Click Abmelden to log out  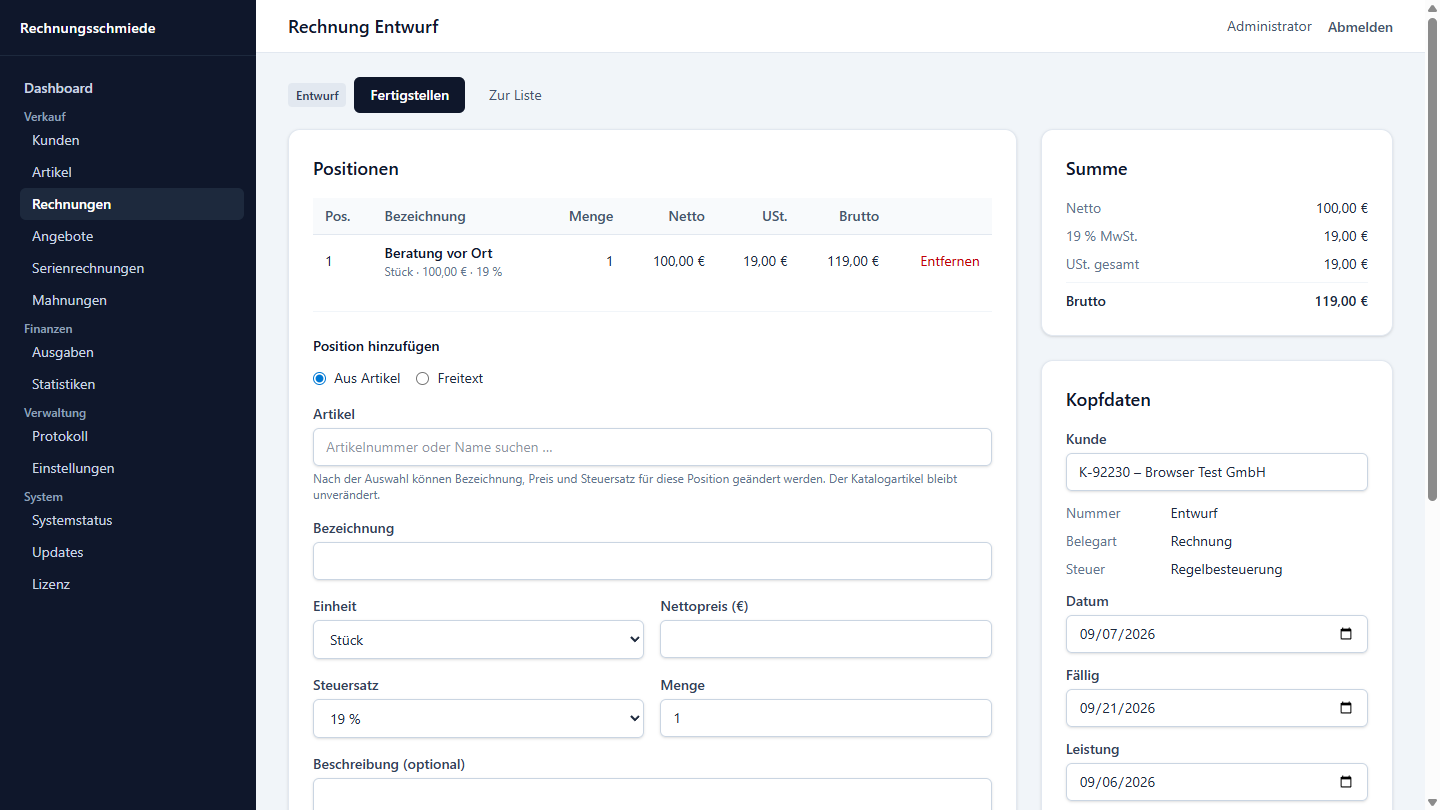1360,27
